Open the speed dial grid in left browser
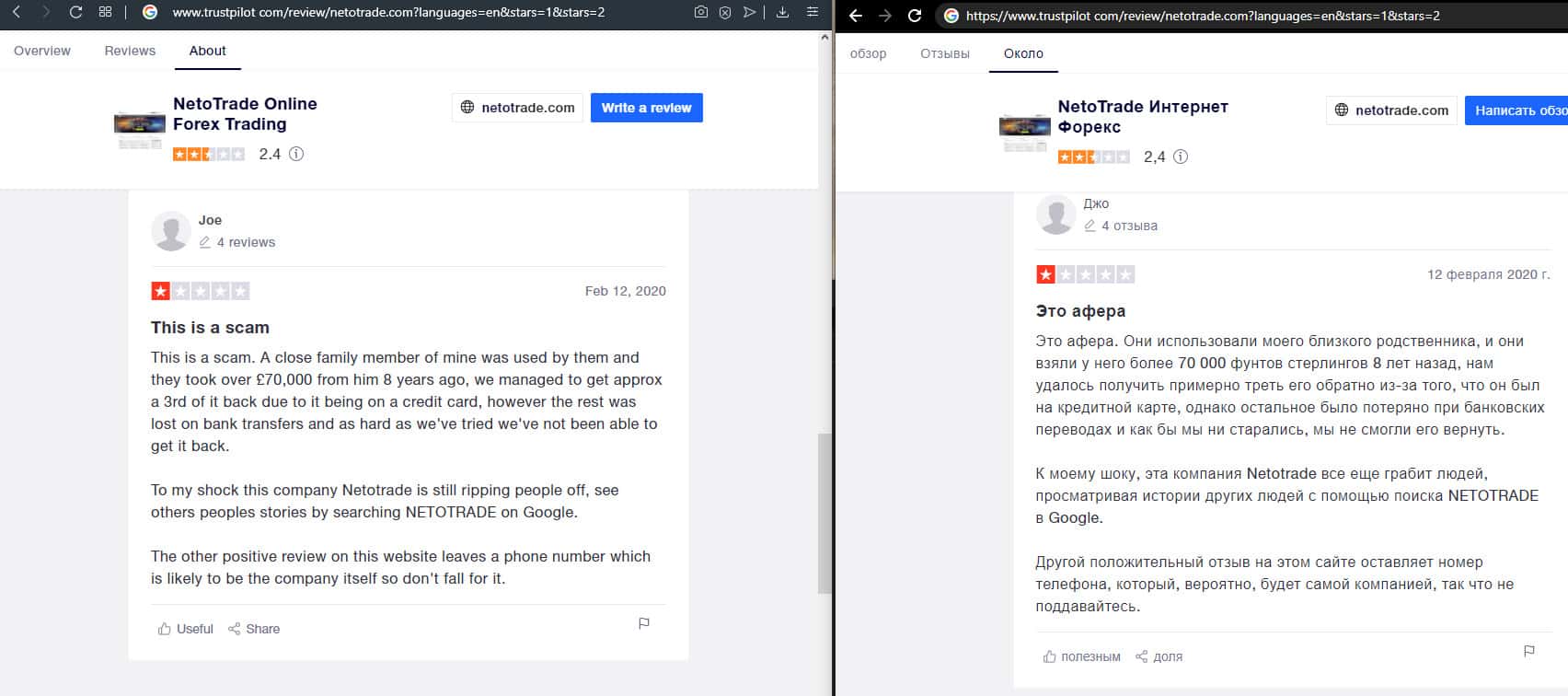Screen dimensions: 1568x696 pos(106,12)
